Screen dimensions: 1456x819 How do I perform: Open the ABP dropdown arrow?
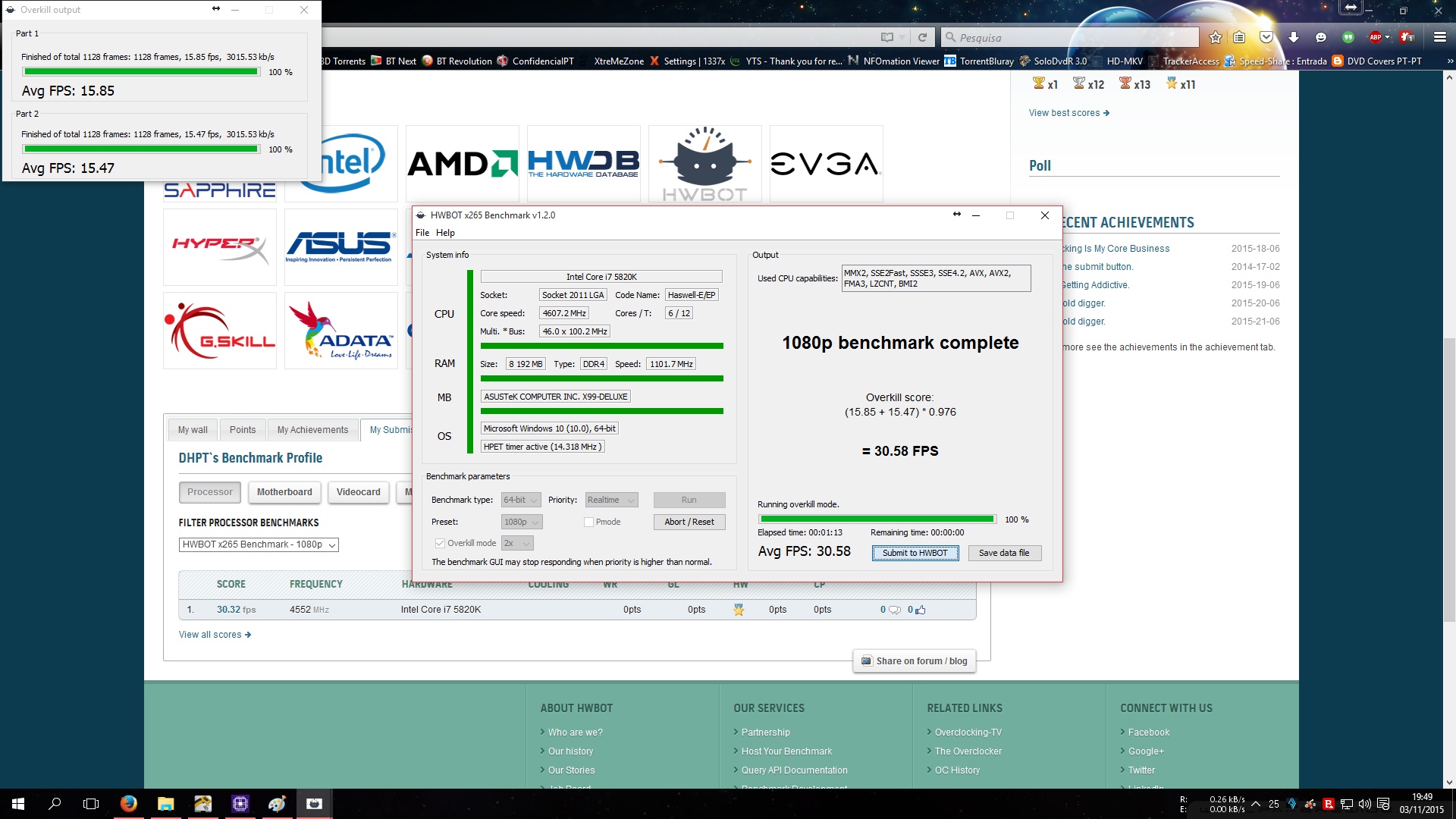coord(1388,37)
